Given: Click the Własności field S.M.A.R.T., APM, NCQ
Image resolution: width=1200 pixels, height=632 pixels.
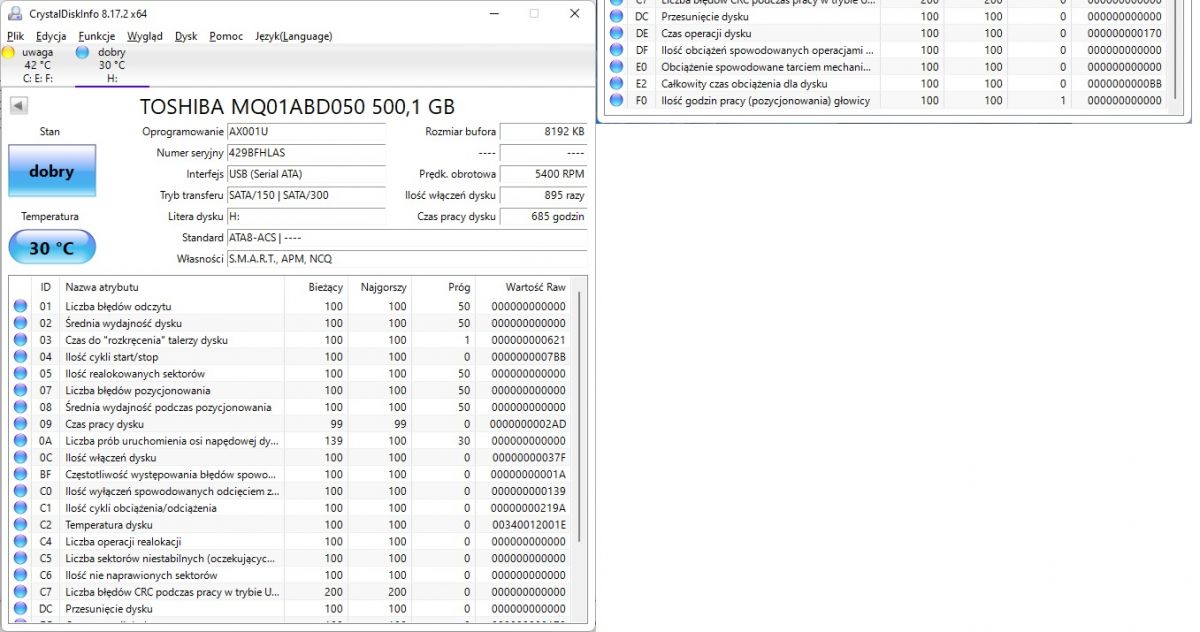Looking at the screenshot, I should pos(406,259).
